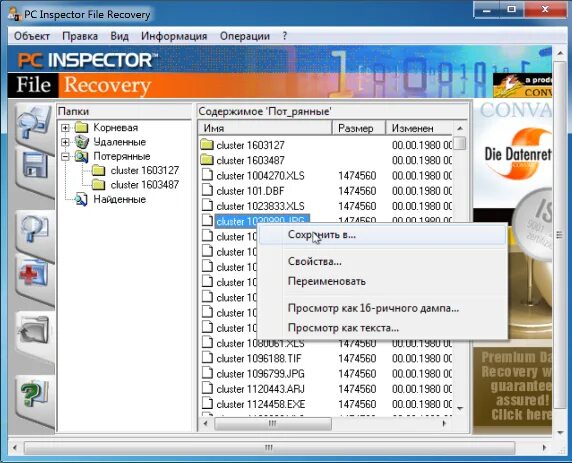This screenshot has width=572, height=463.
Task: Click the floppy disk save icon
Action: click(35, 165)
